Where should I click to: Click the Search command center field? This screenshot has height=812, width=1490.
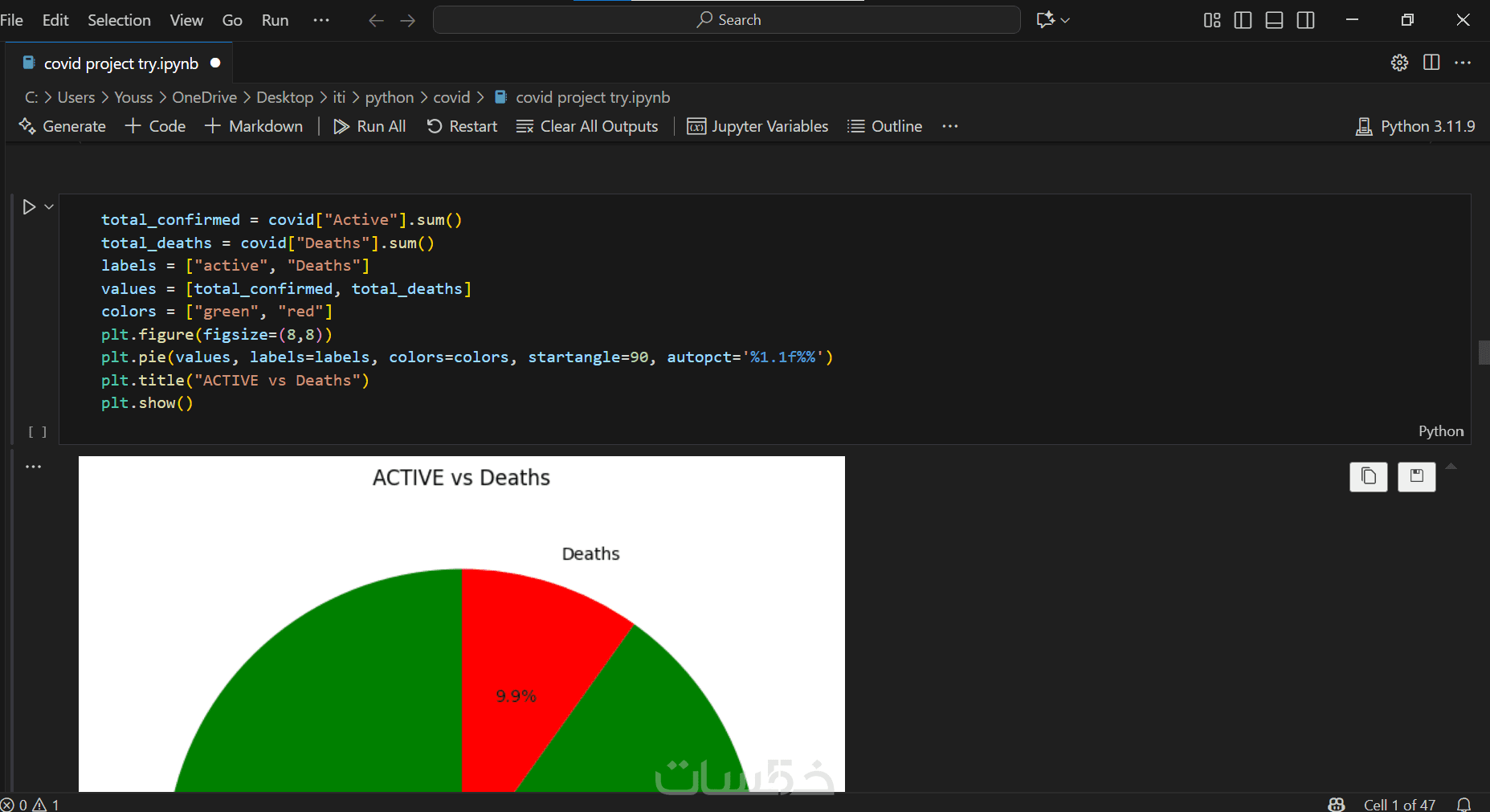coord(727,20)
